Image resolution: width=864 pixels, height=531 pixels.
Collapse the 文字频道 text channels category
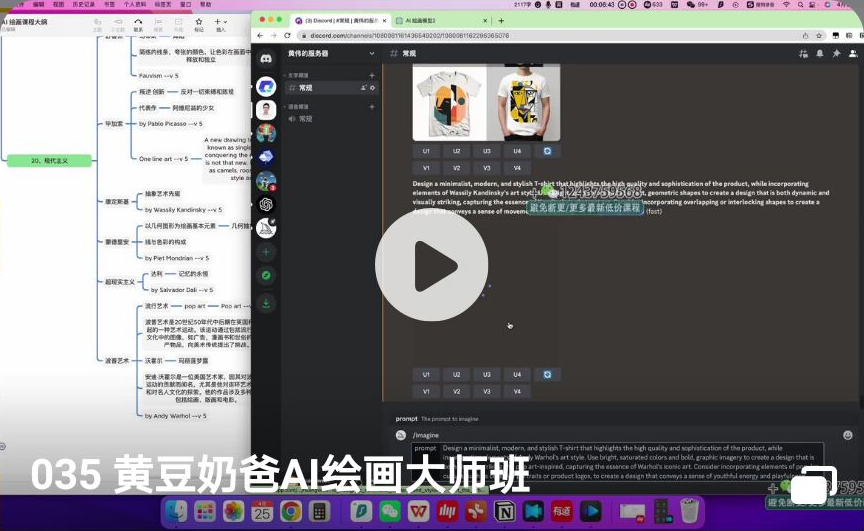pos(297,76)
